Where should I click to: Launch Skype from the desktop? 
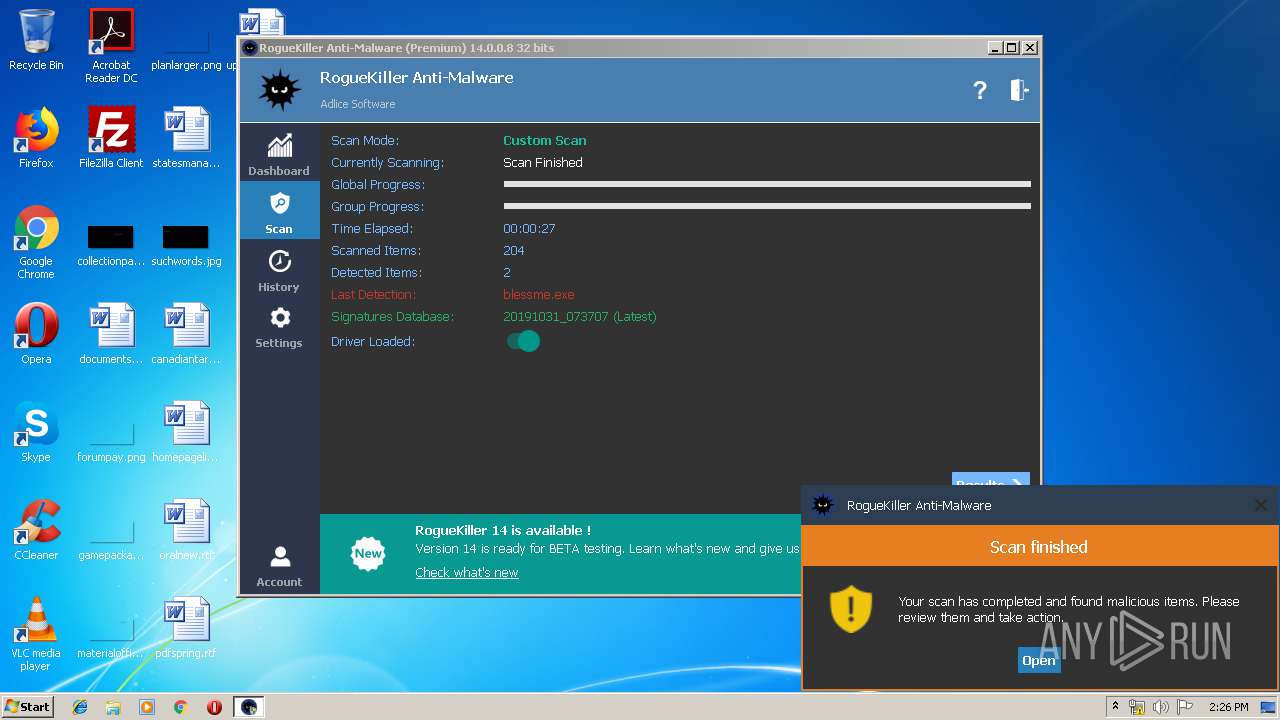click(36, 432)
